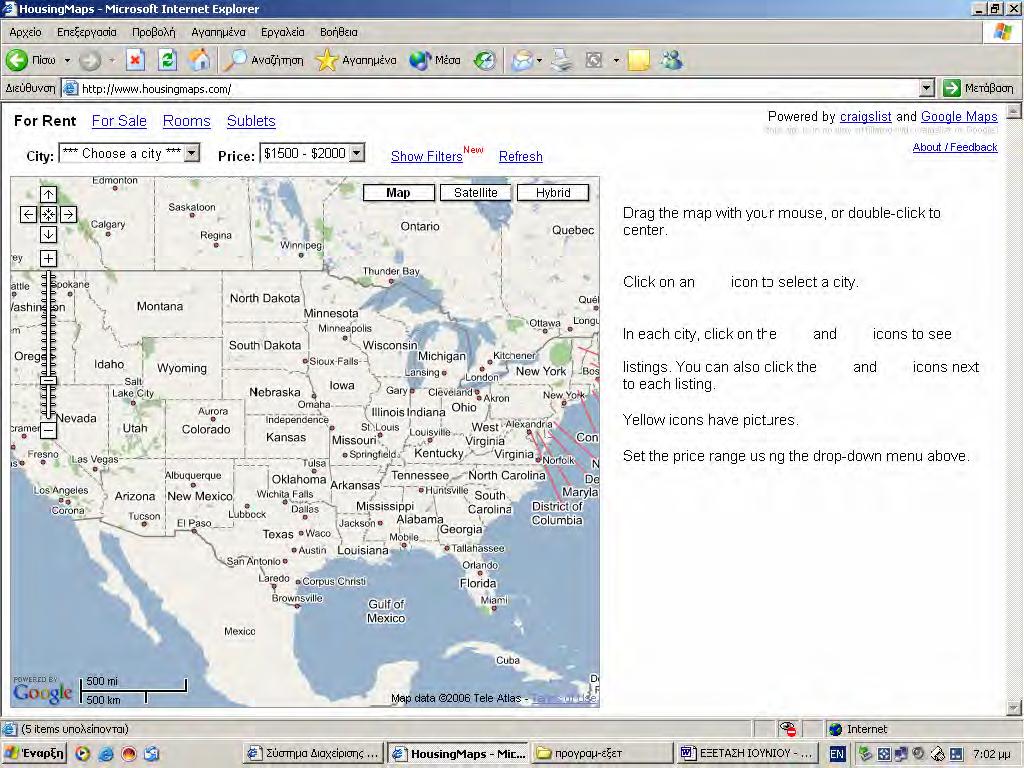Open the Εργαλεία menu
1024x768 pixels.
(x=283, y=32)
